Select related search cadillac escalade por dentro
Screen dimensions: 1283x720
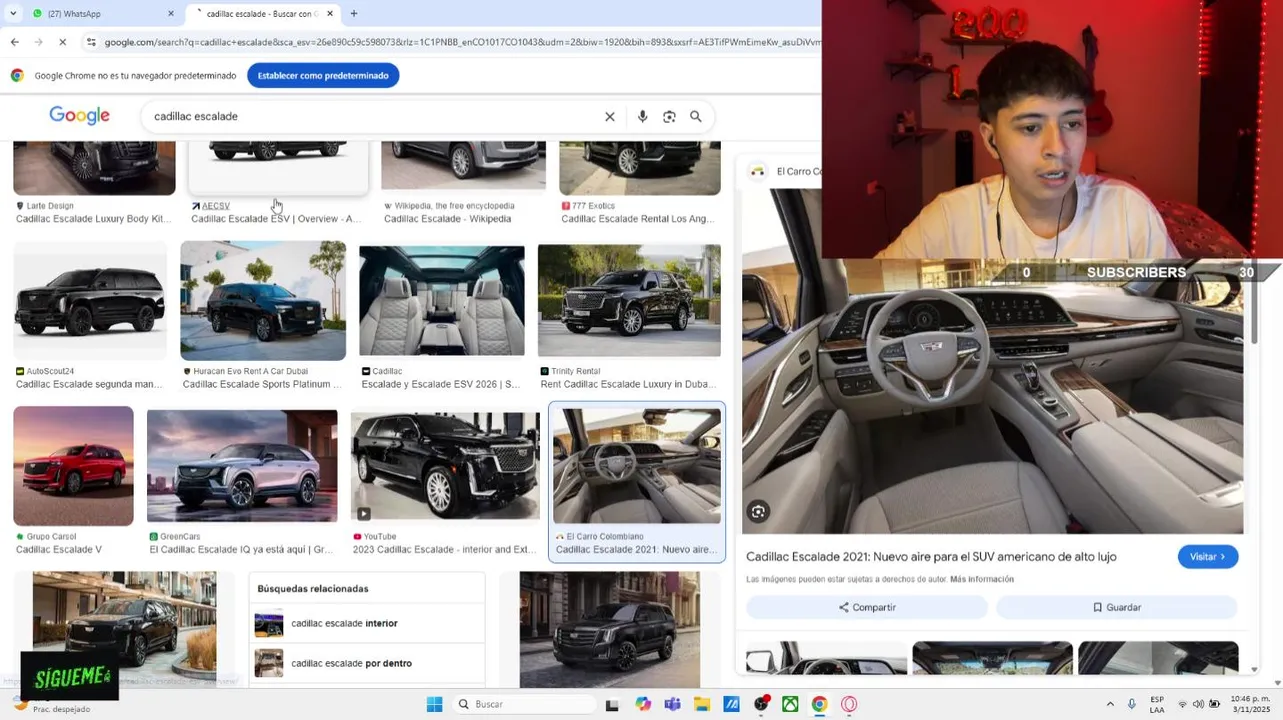pyautogui.click(x=366, y=663)
